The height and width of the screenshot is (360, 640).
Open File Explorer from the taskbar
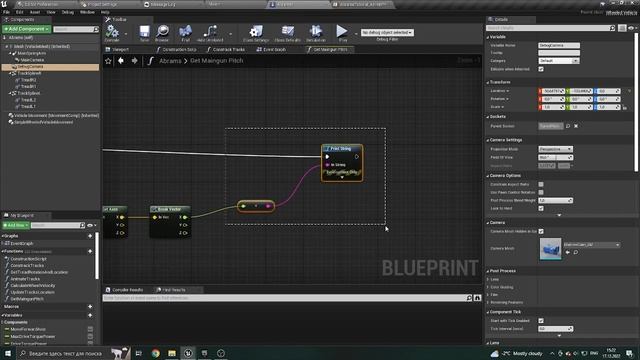click(x=172, y=353)
